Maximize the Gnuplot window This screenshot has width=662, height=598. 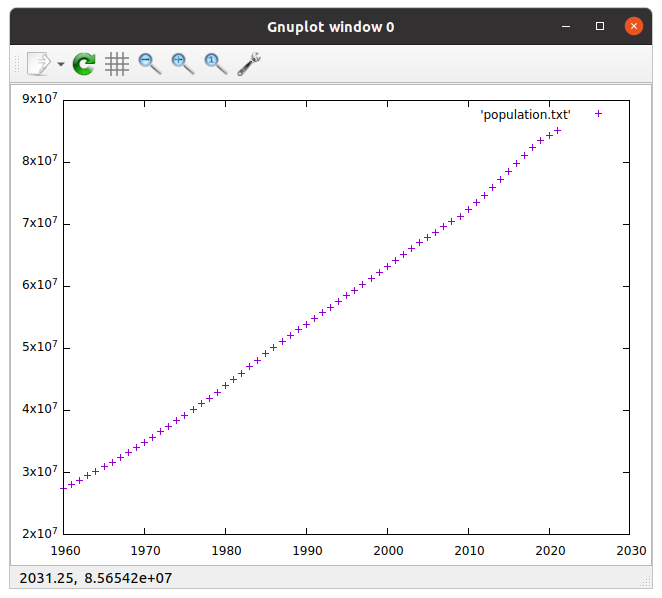click(x=600, y=26)
